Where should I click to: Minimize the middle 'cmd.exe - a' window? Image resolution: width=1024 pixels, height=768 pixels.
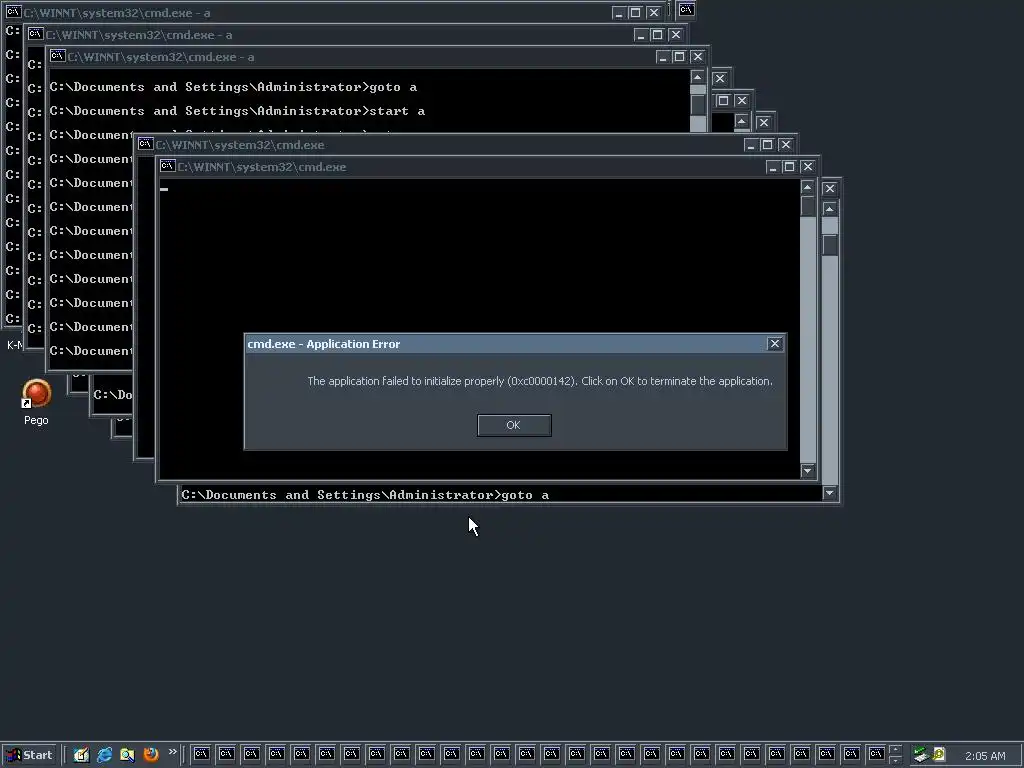coord(641,35)
